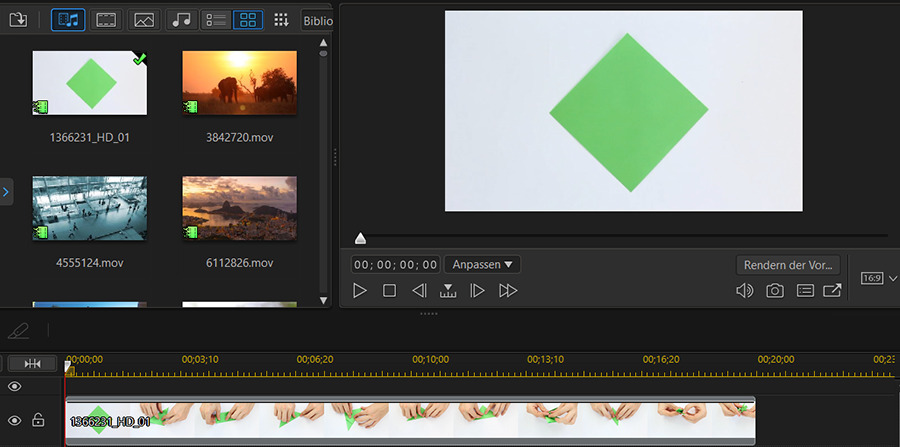Click the 6112826.mov file name

click(239, 263)
